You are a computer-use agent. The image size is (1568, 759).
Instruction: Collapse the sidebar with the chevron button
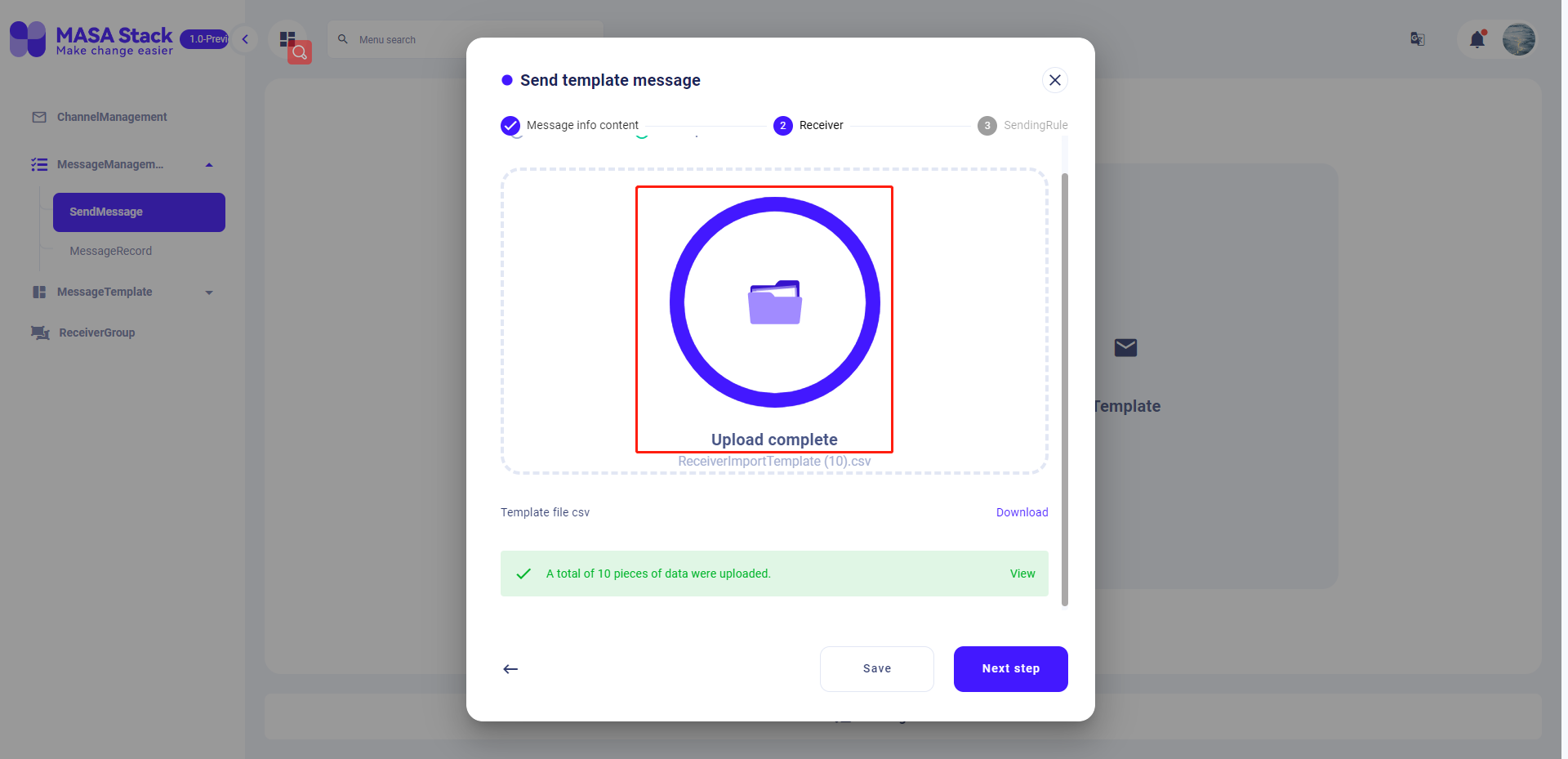click(245, 39)
